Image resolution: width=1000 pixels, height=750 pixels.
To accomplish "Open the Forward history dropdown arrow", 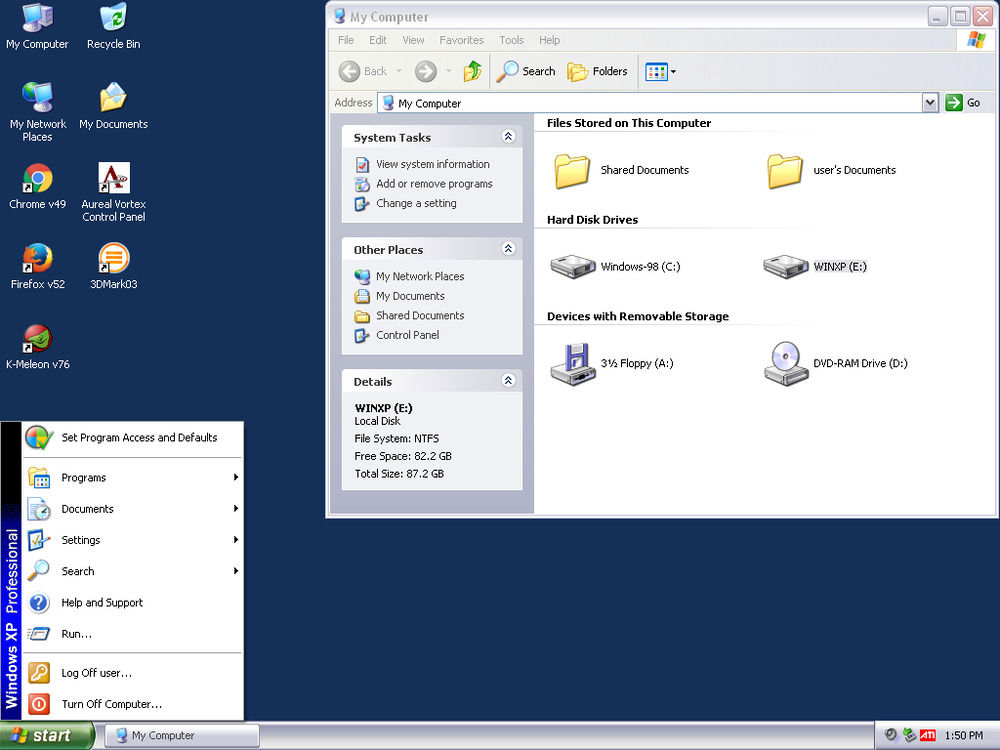I will pos(448,71).
